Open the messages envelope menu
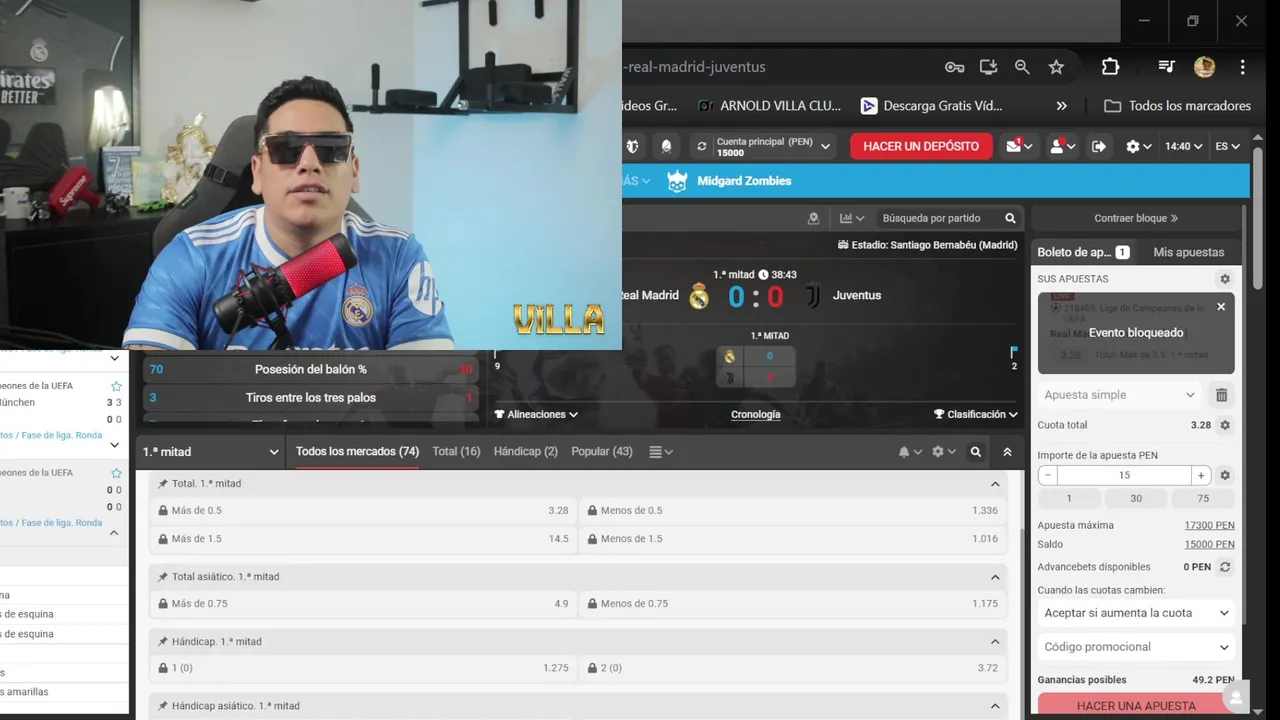1280x720 pixels. (1019, 146)
